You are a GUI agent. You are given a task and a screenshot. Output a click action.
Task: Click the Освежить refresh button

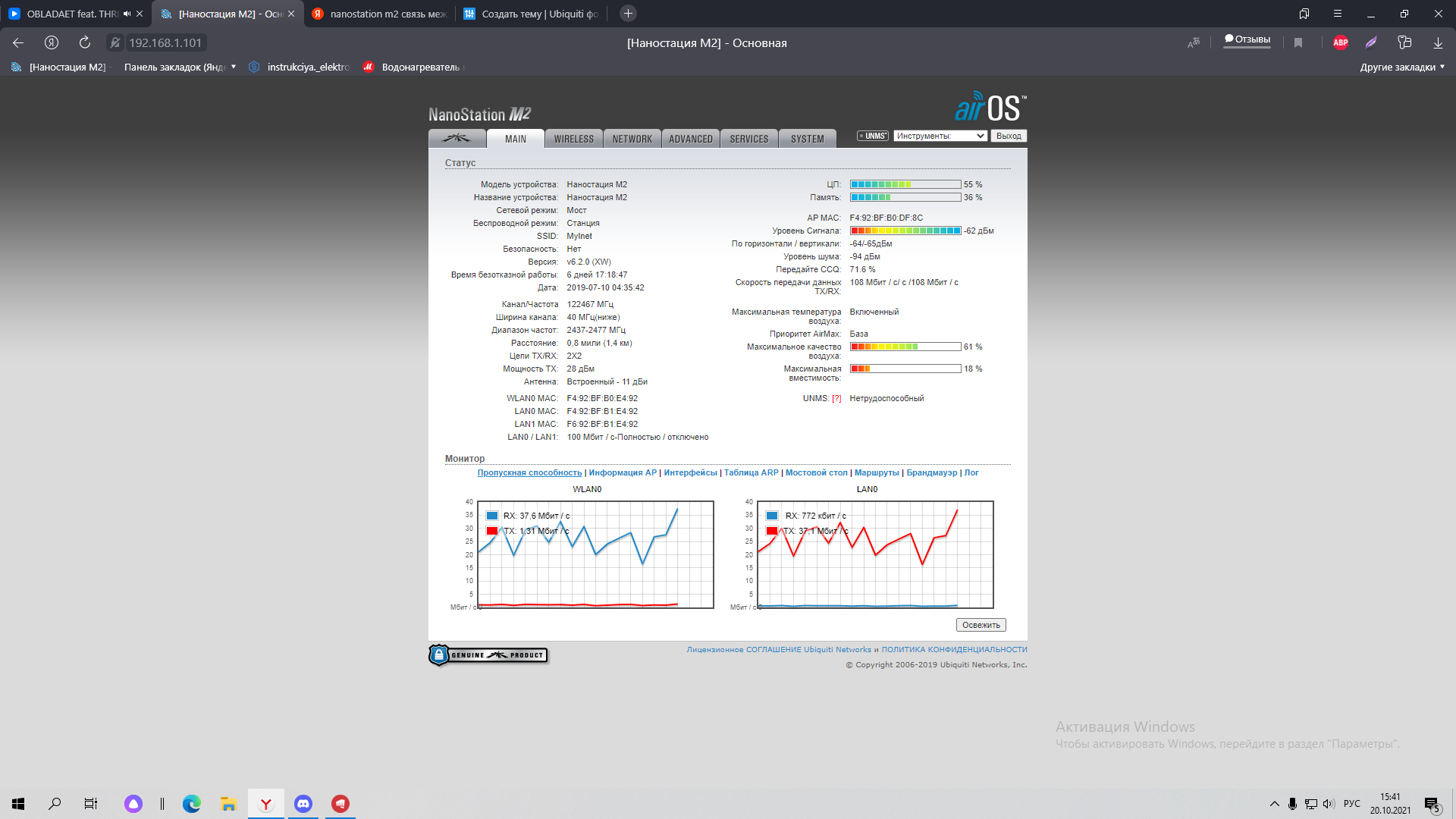[981, 626]
